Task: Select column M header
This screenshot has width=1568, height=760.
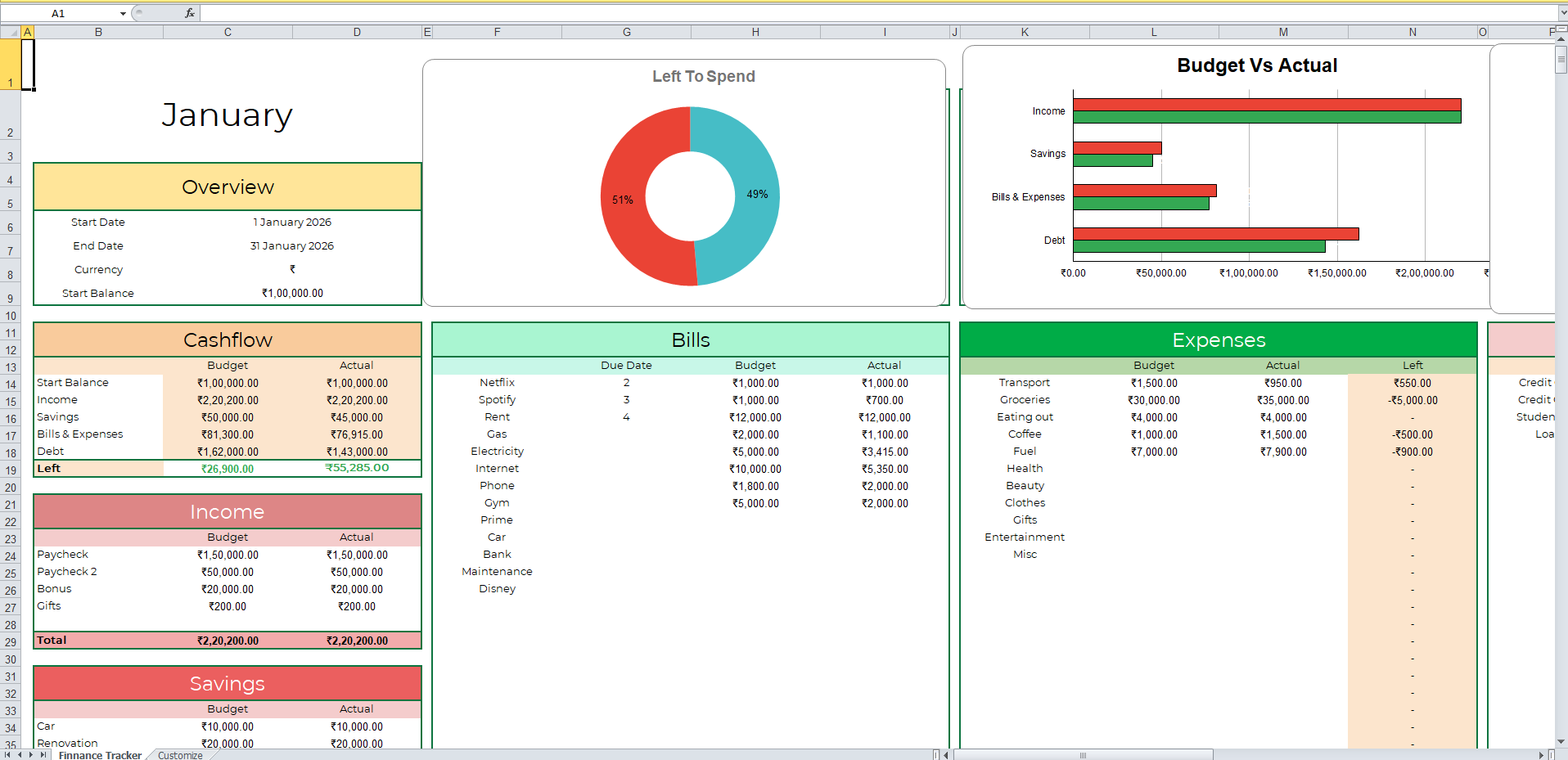Action: [1283, 32]
